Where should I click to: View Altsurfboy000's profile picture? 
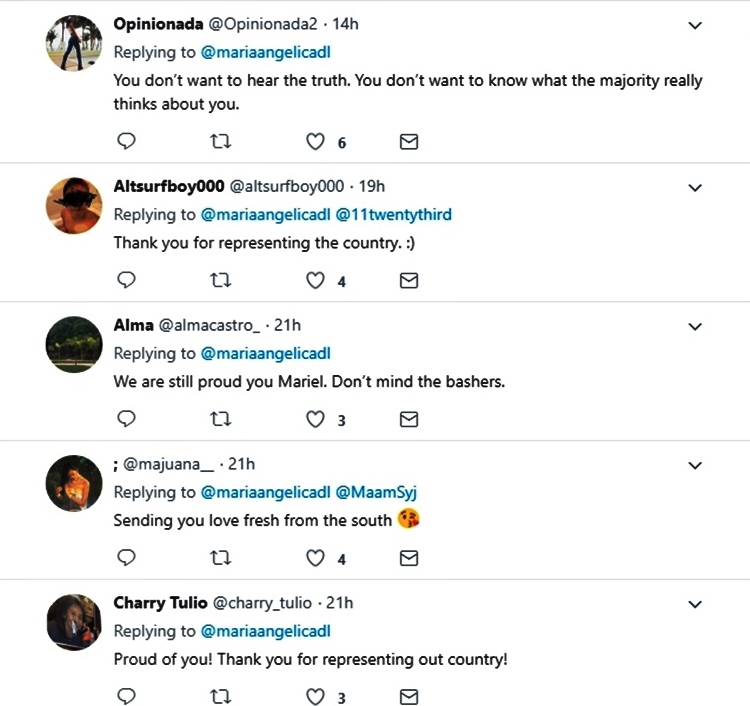tap(76, 207)
